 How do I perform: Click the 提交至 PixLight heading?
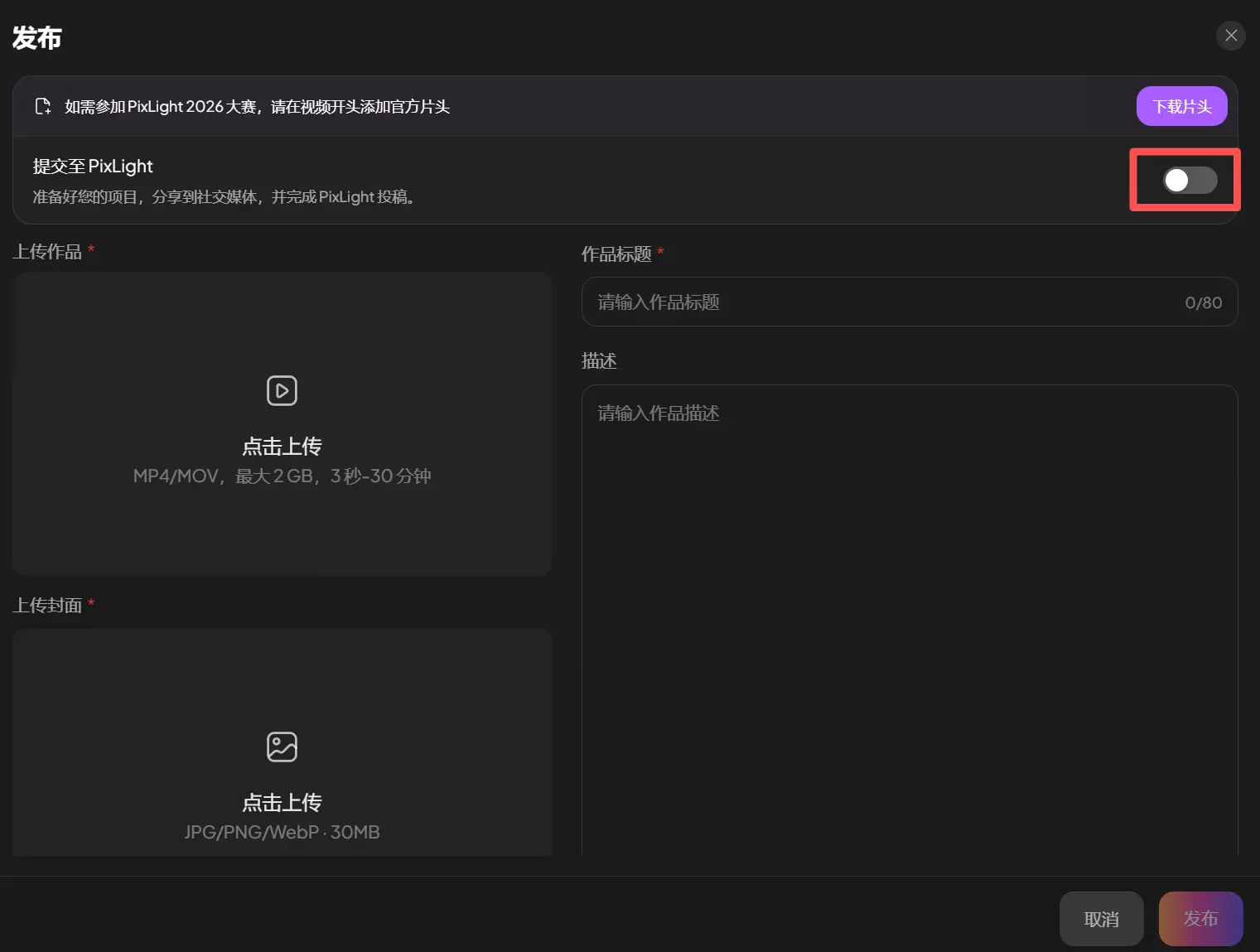pyautogui.click(x=93, y=167)
